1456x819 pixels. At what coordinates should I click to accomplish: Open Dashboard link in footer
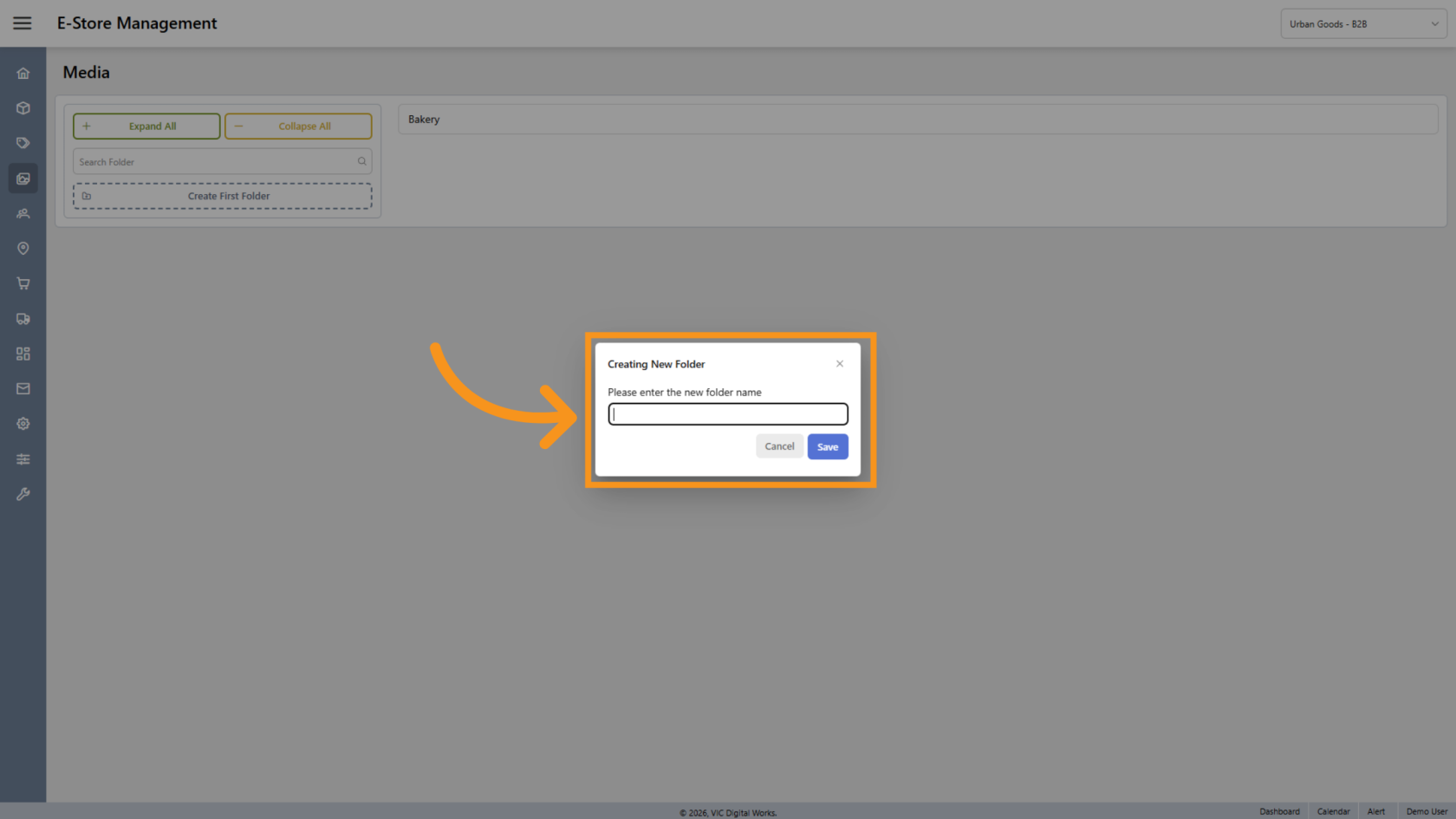click(1279, 811)
